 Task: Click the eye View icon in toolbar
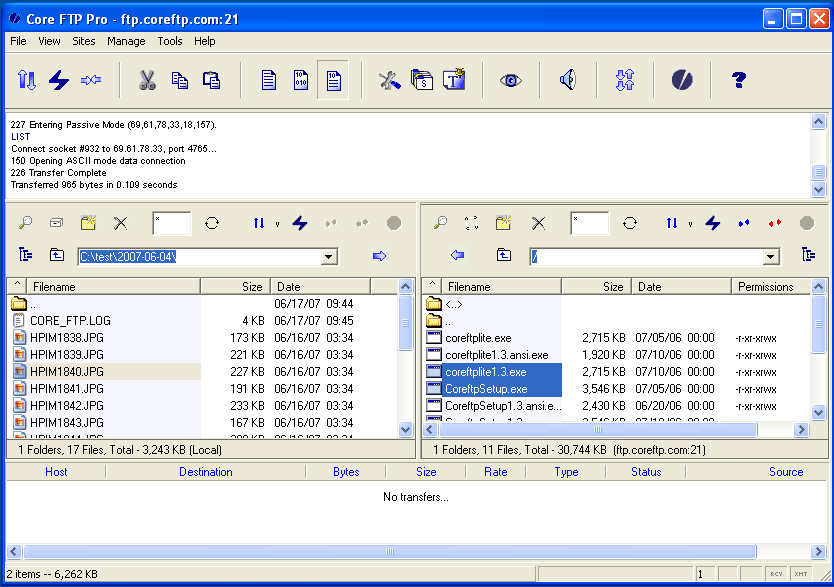point(511,81)
